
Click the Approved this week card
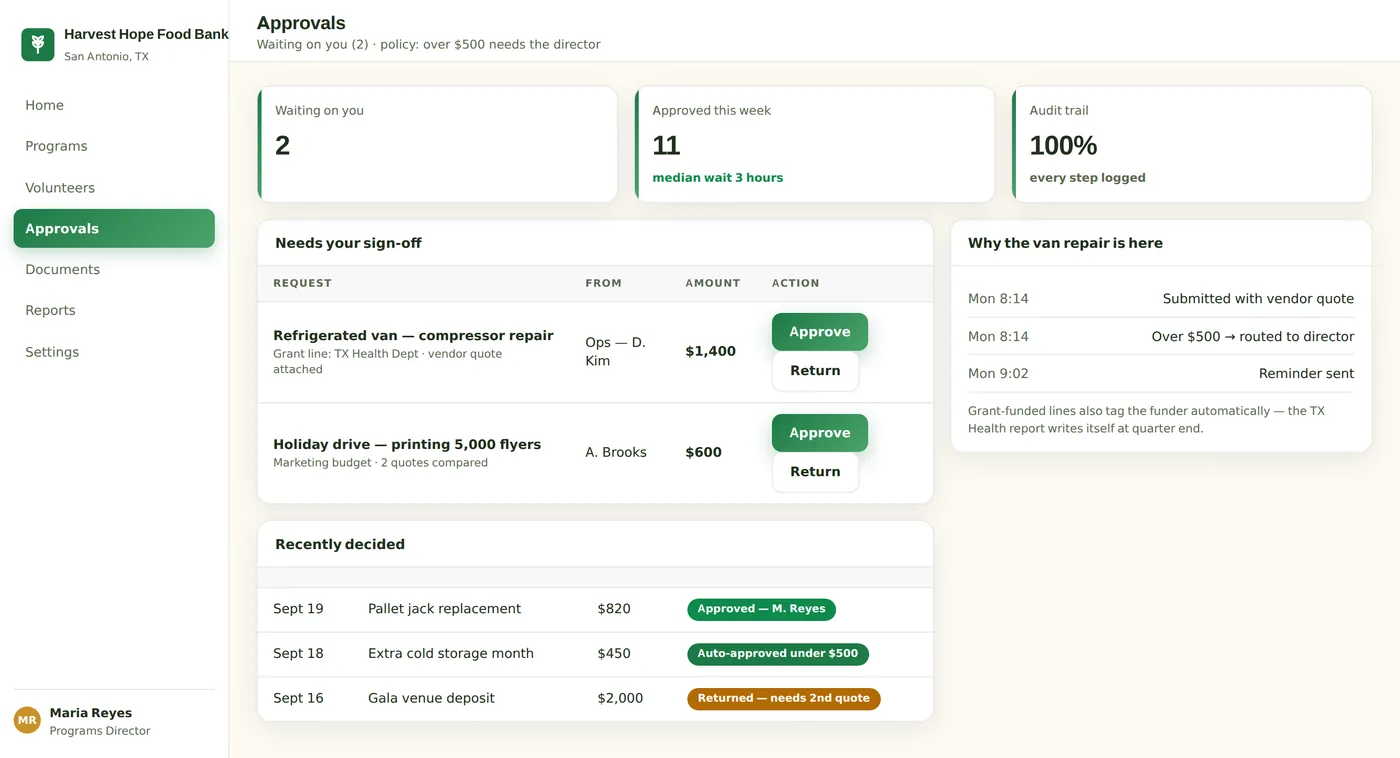pyautogui.click(x=815, y=144)
